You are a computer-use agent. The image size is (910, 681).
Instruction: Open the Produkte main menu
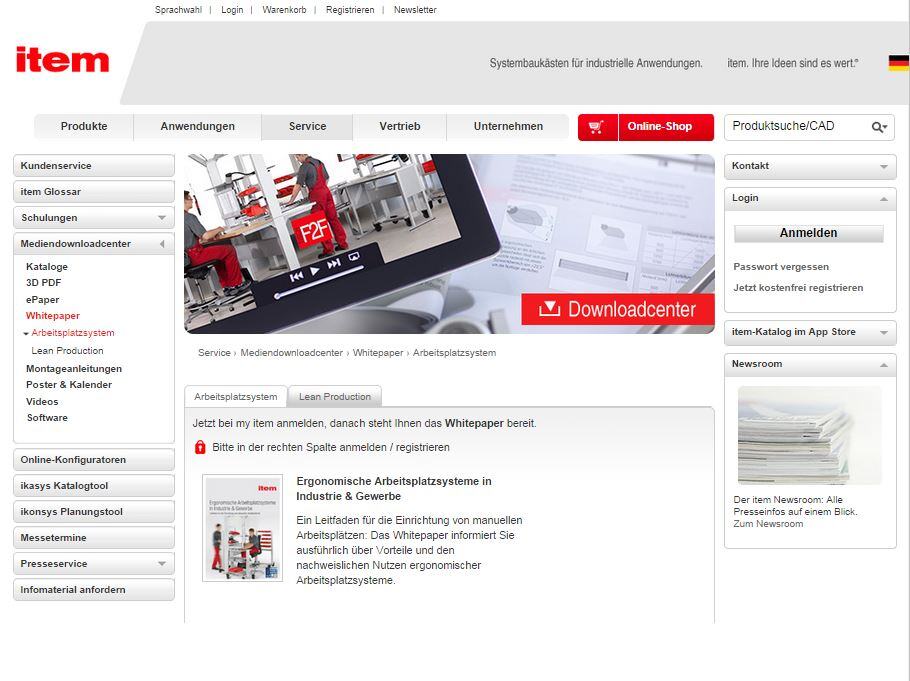pyautogui.click(x=84, y=127)
